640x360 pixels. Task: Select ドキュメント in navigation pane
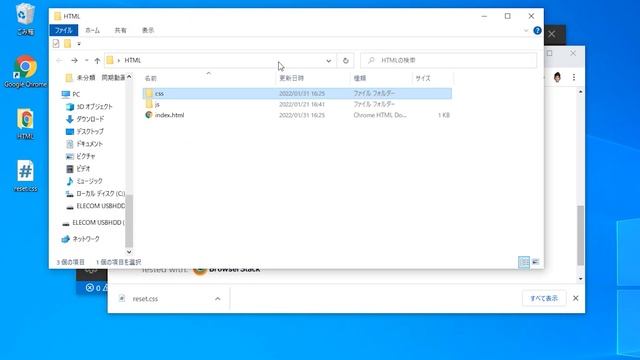coord(84,144)
